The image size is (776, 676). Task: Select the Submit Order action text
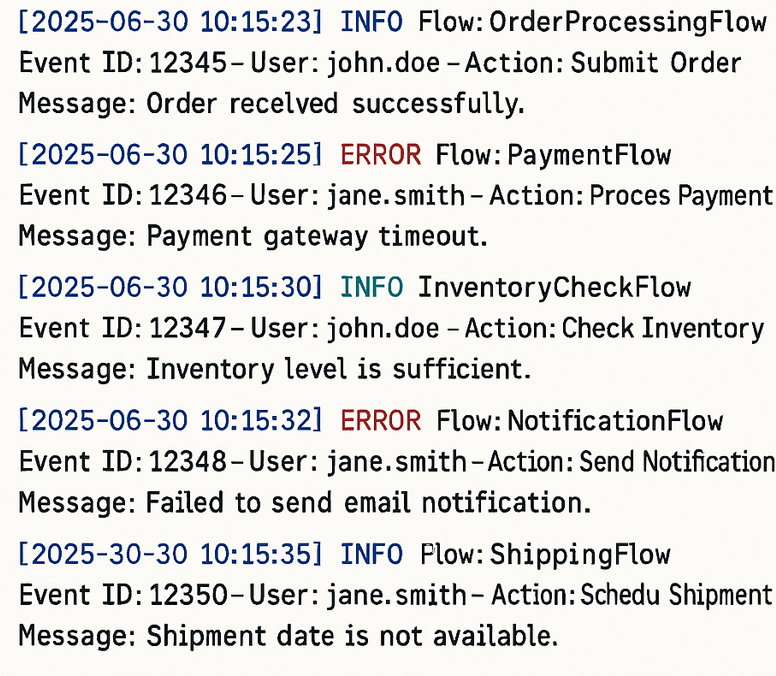656,63
